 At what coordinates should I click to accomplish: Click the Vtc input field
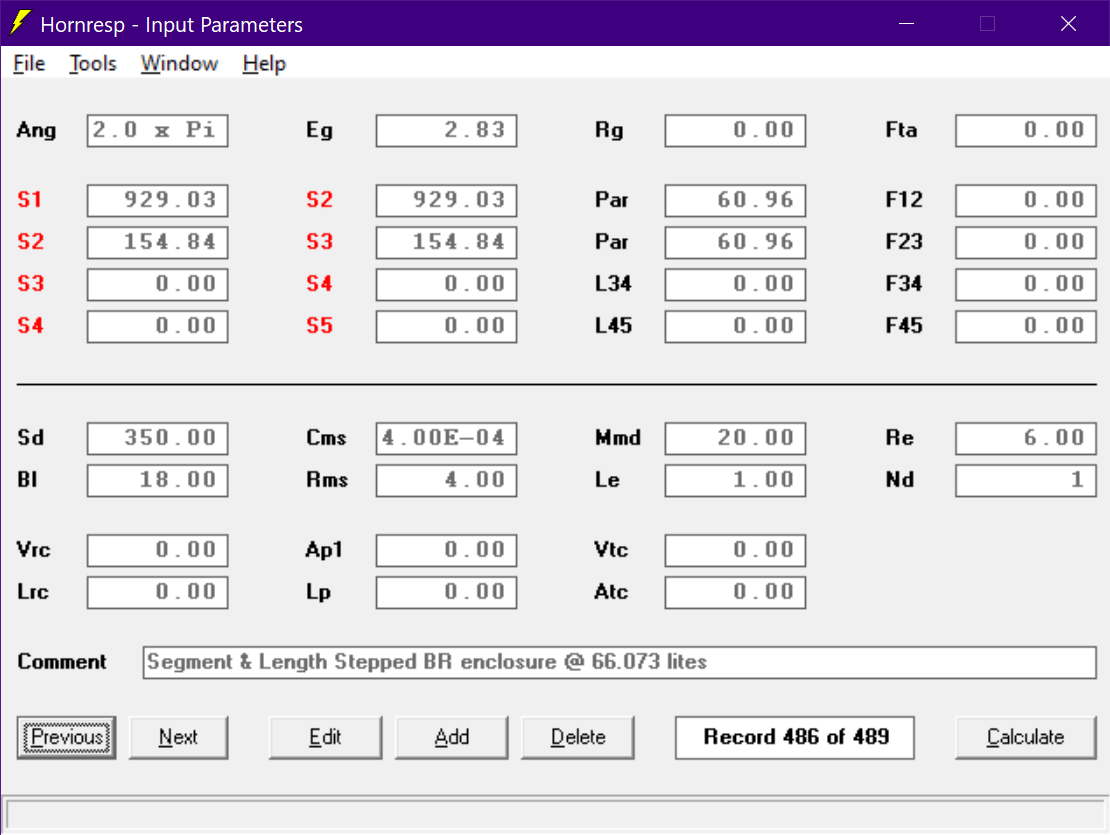click(736, 551)
